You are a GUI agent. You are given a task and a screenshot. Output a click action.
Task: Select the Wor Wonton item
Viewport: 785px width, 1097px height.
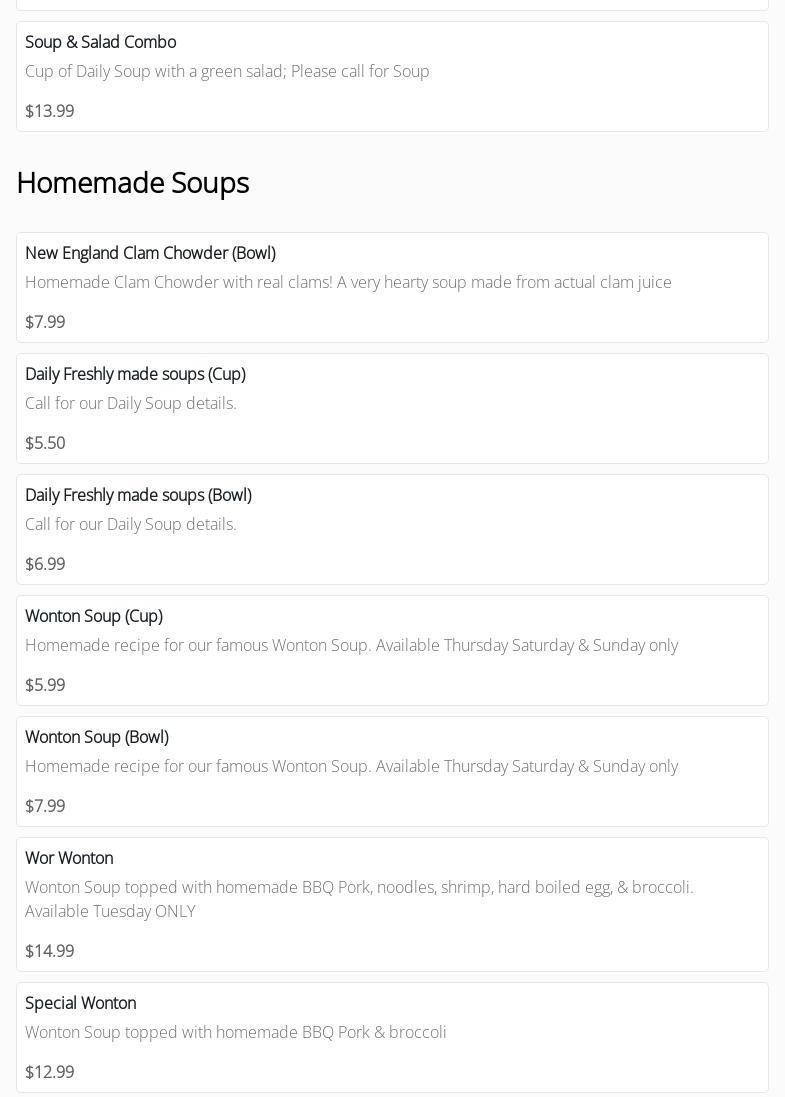(69, 858)
